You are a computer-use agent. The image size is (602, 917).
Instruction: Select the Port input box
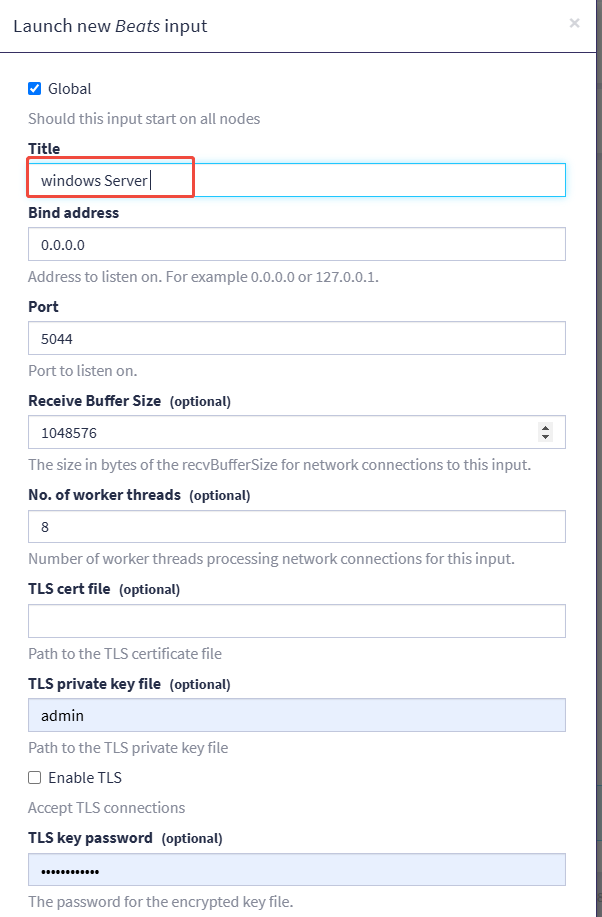[x=296, y=338]
